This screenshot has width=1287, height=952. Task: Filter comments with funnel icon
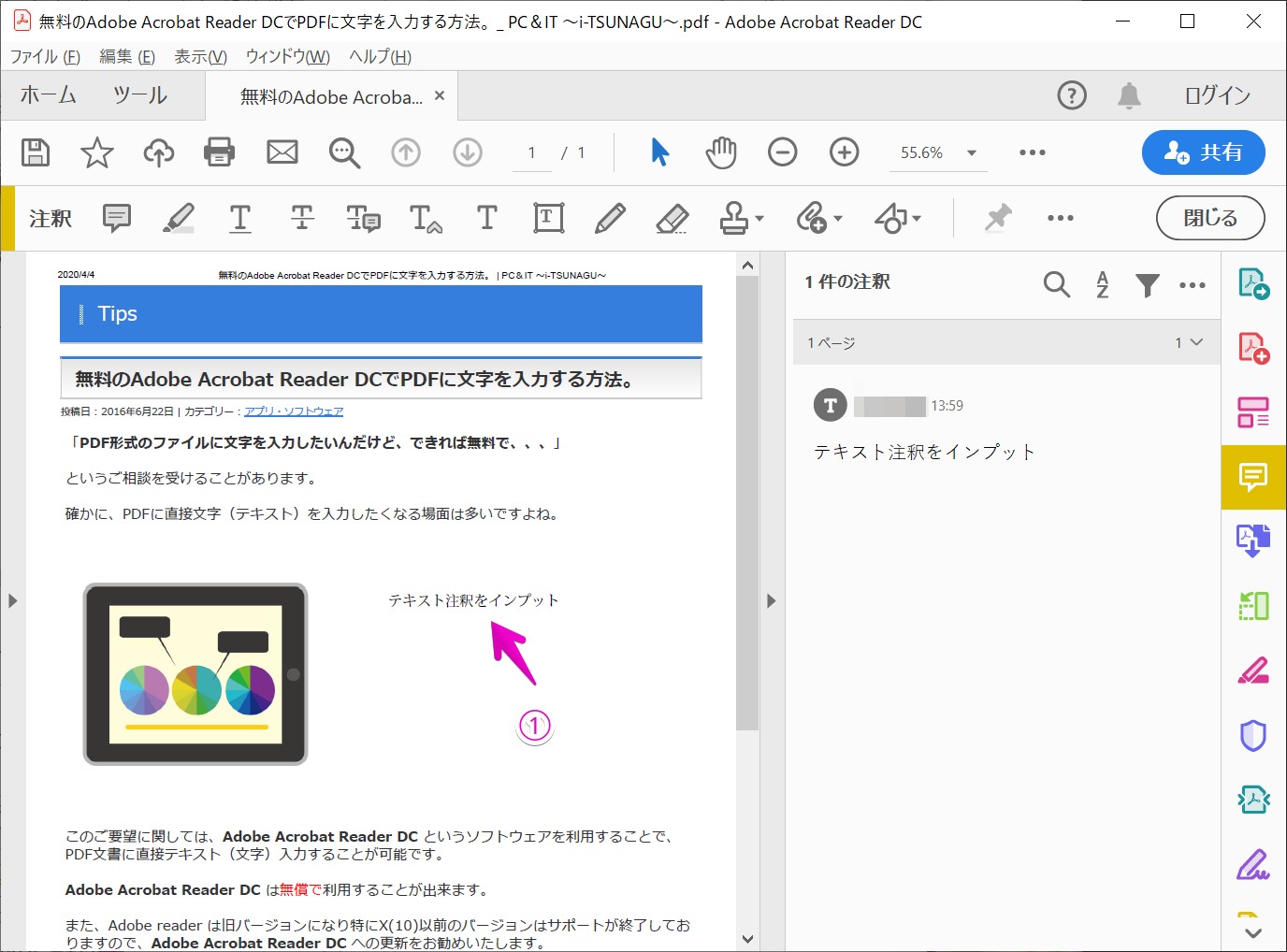click(1148, 284)
